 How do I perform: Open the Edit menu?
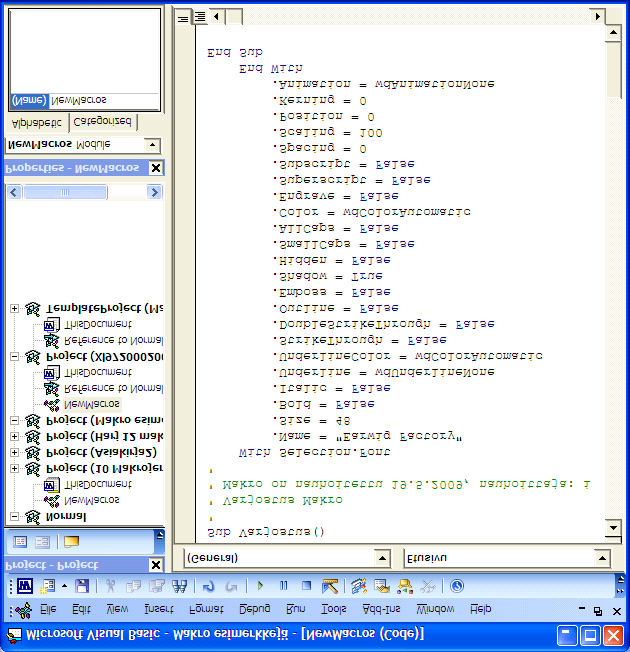coord(81,610)
